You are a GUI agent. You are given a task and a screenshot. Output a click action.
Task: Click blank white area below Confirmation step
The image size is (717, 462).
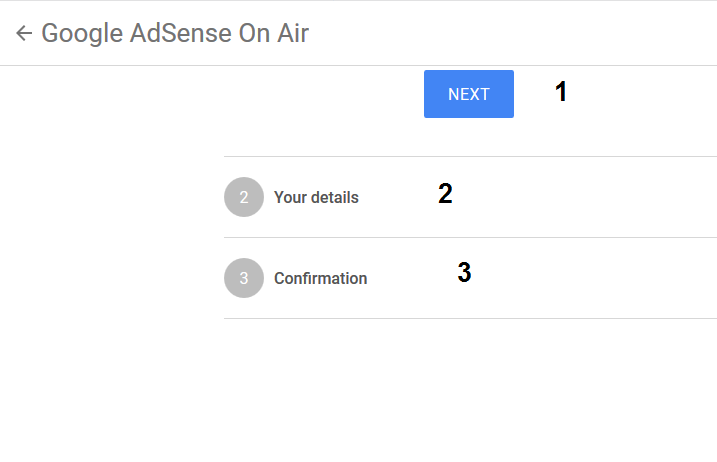(x=470, y=390)
